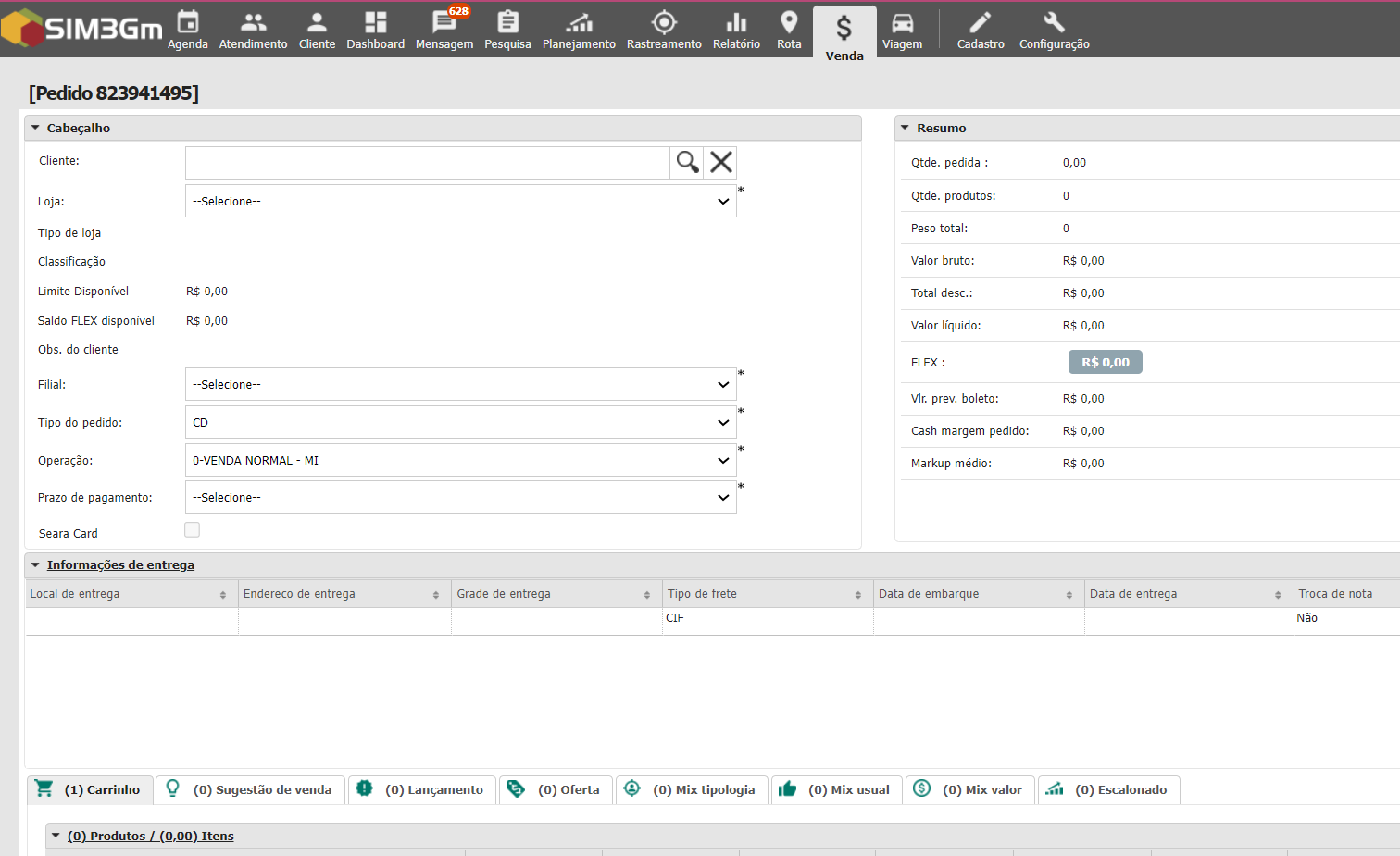
Task: Open Mensagem with 628 badge
Action: pos(444,30)
